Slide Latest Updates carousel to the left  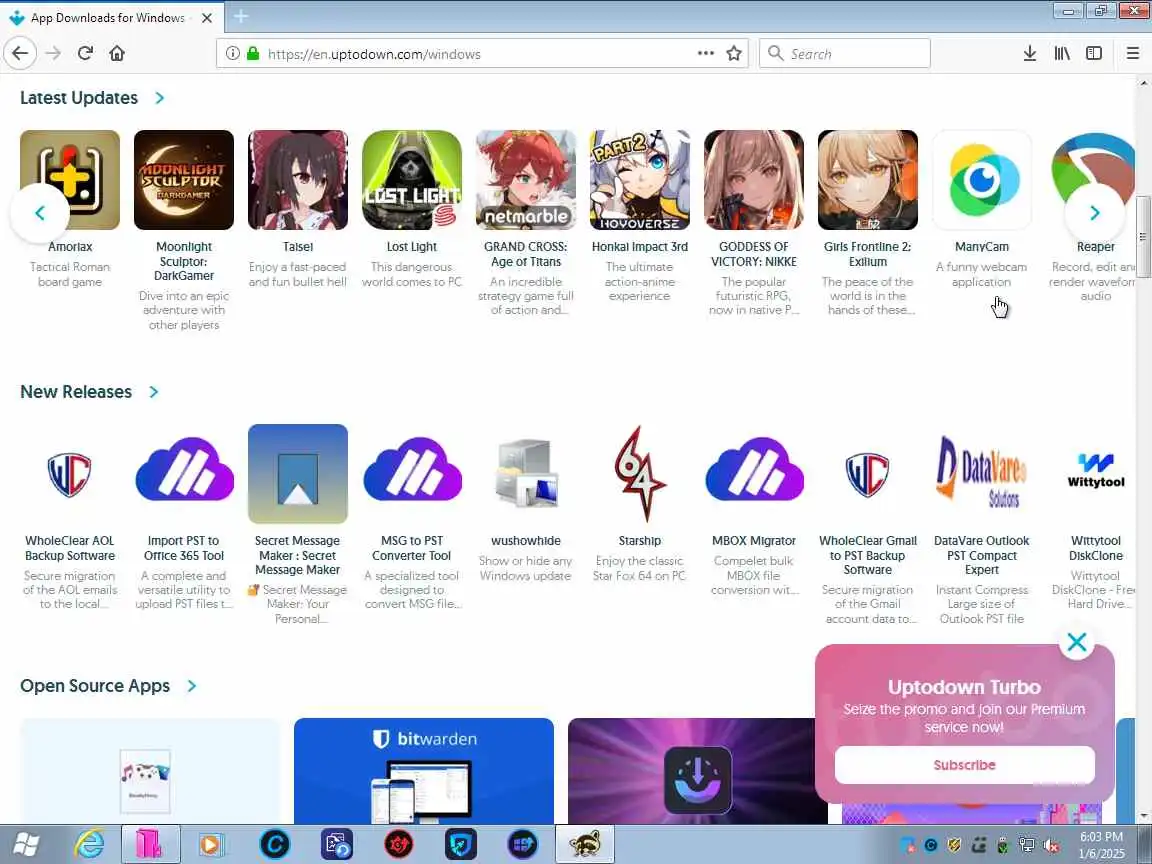point(40,213)
